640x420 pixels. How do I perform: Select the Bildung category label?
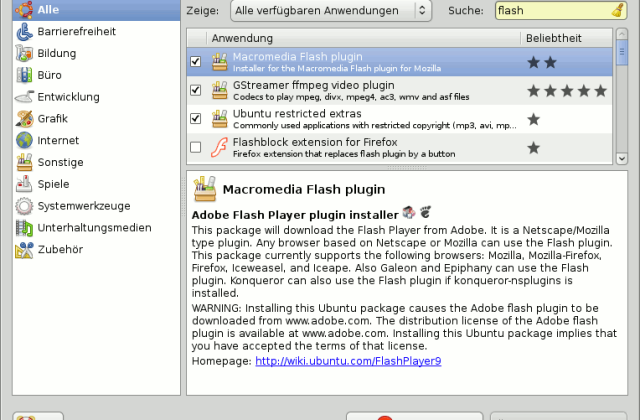57,53
